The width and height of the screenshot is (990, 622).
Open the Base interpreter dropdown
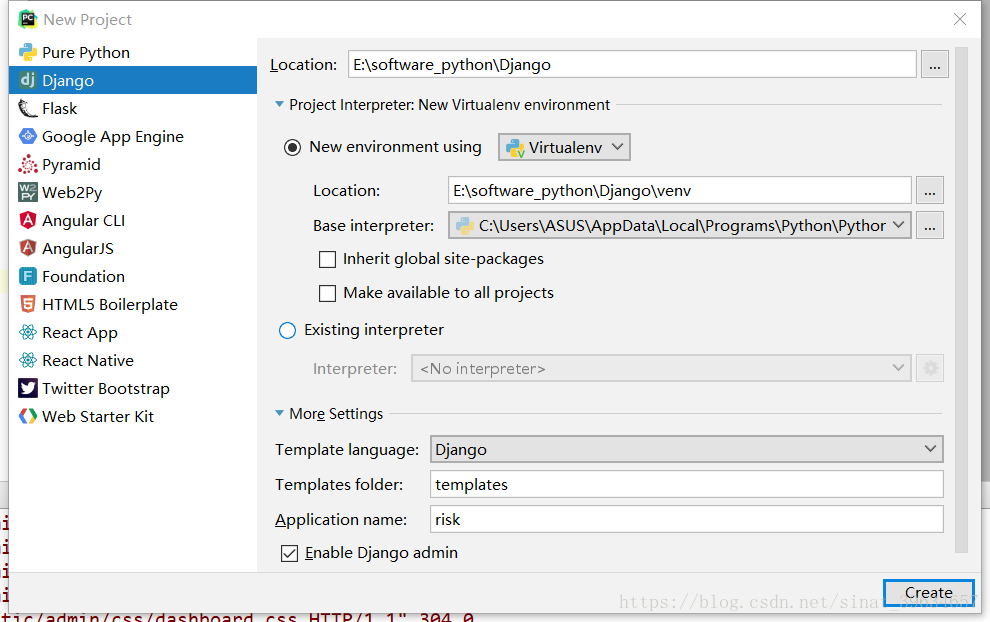(x=679, y=225)
